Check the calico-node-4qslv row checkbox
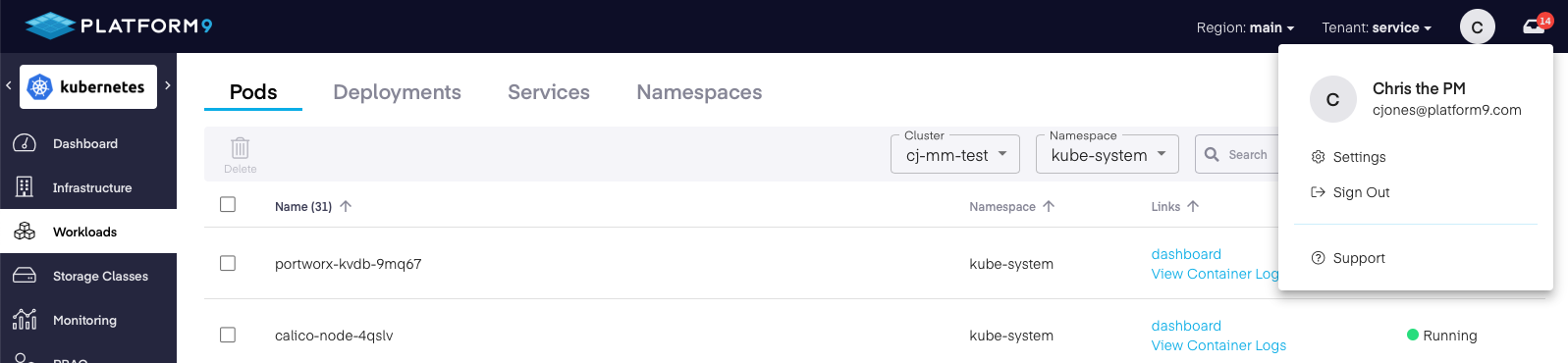Screen dimensions: 1568x363 pos(228,335)
